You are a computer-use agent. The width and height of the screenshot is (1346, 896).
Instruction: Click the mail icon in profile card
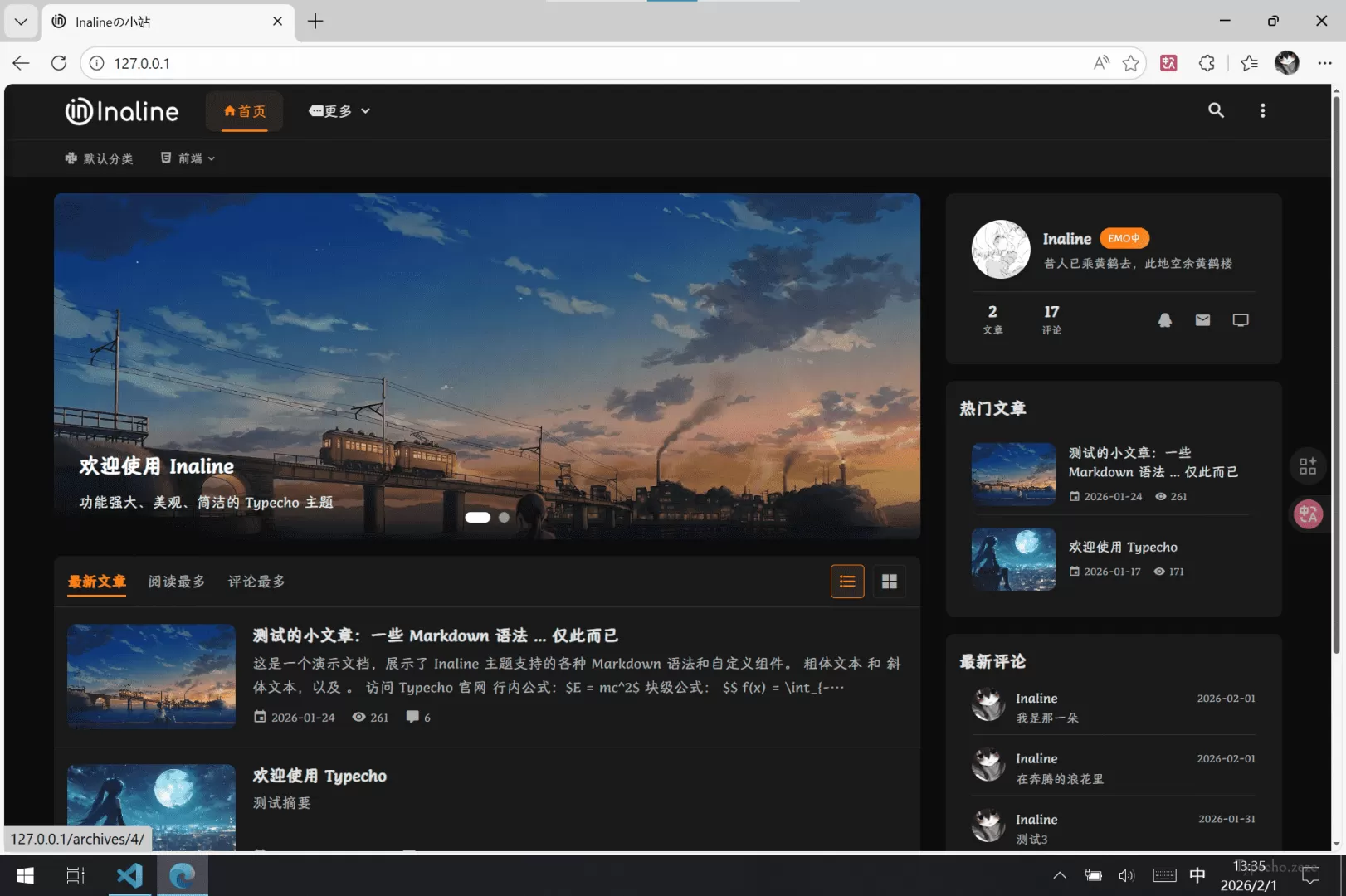point(1202,320)
